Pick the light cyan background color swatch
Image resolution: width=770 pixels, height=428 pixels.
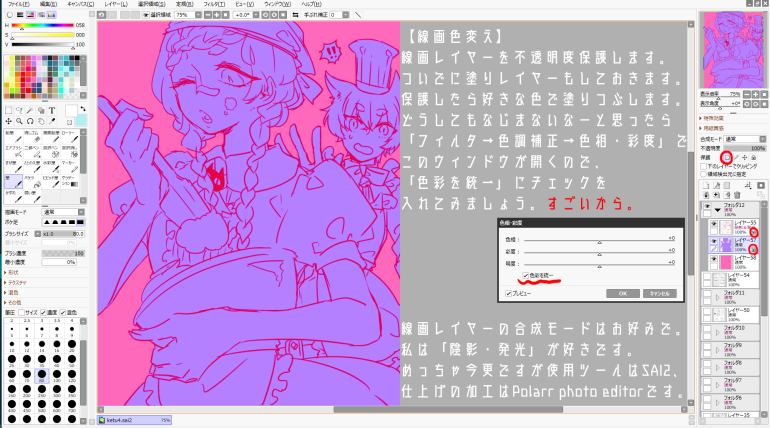click(81, 120)
